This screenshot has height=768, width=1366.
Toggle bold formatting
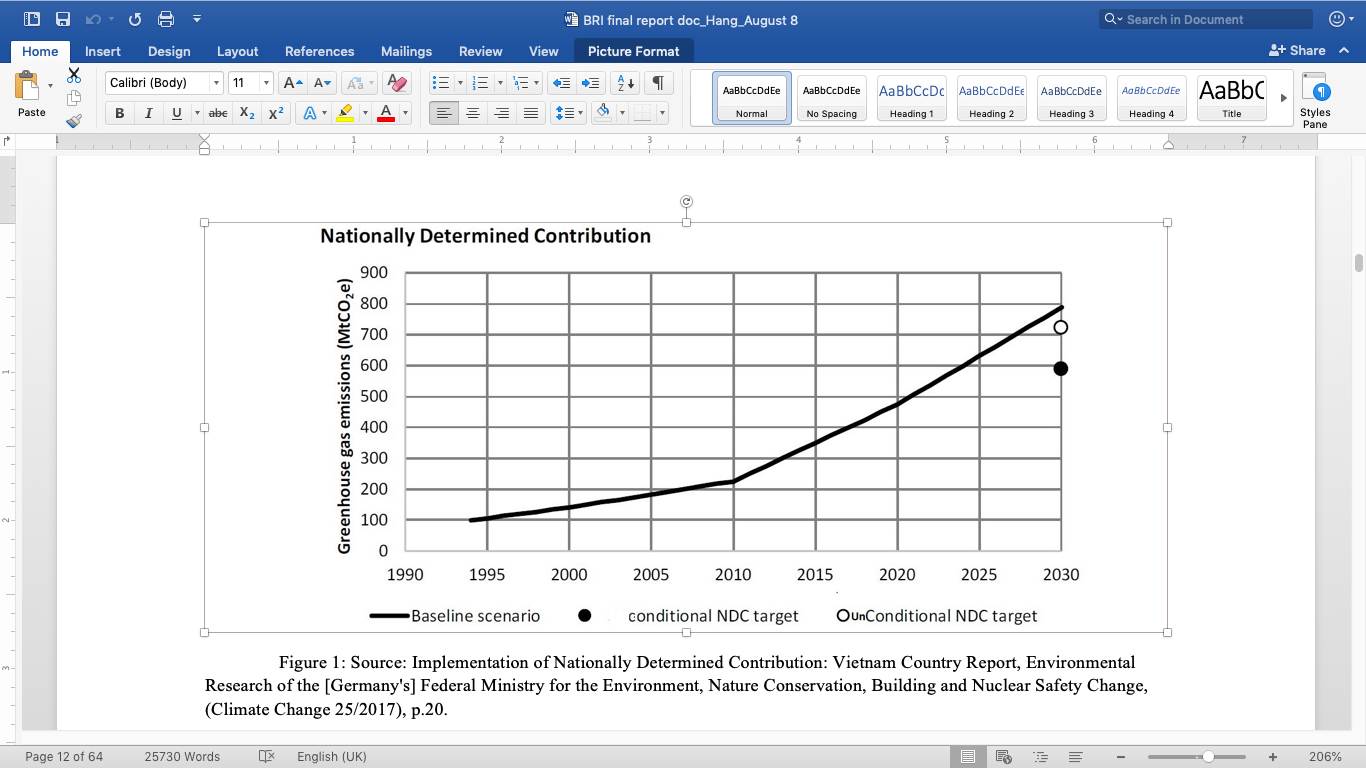pos(120,113)
